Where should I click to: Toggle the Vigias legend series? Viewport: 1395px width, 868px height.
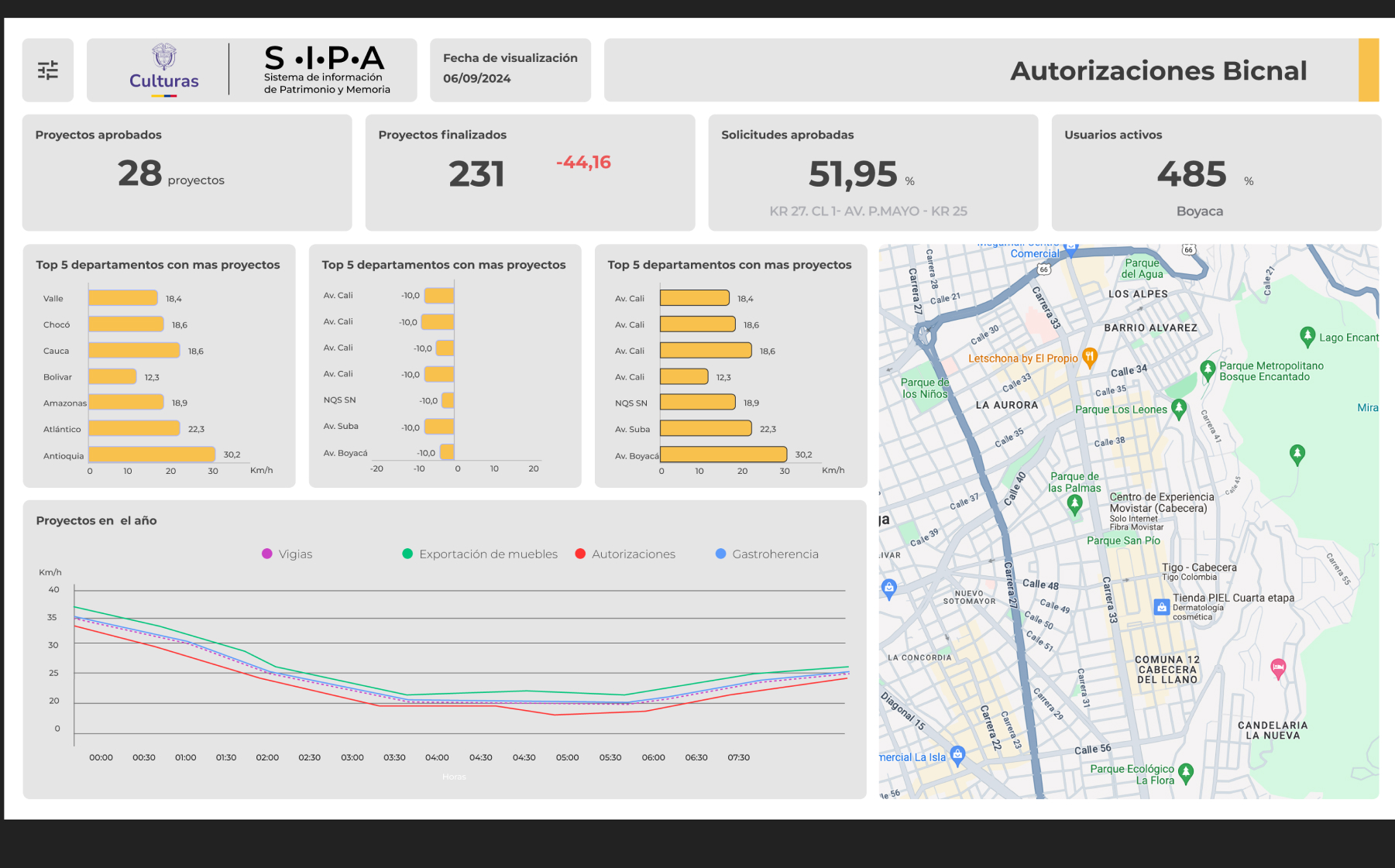click(287, 554)
